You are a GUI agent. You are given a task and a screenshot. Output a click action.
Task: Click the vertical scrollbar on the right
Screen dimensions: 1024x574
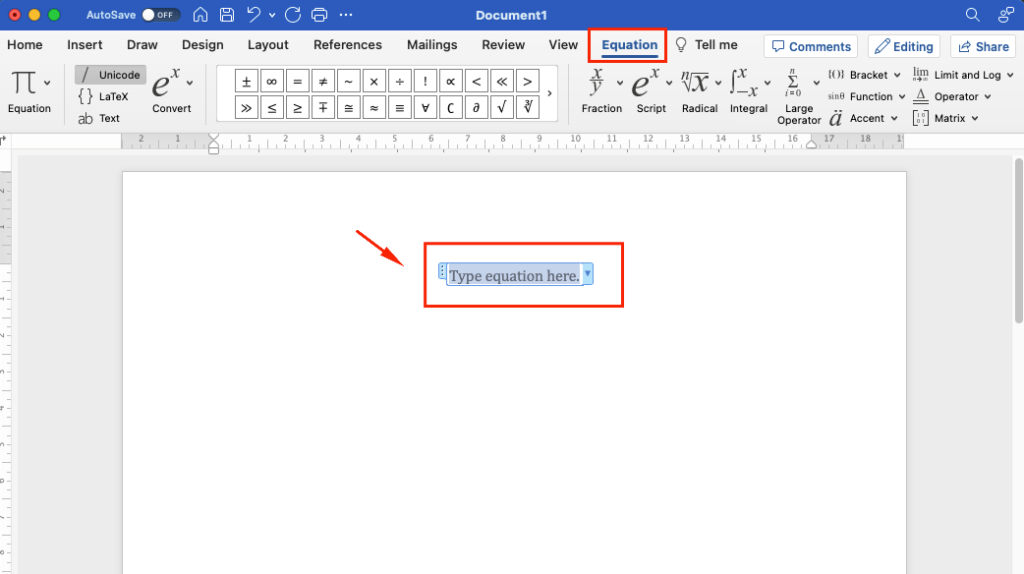[x=1018, y=240]
